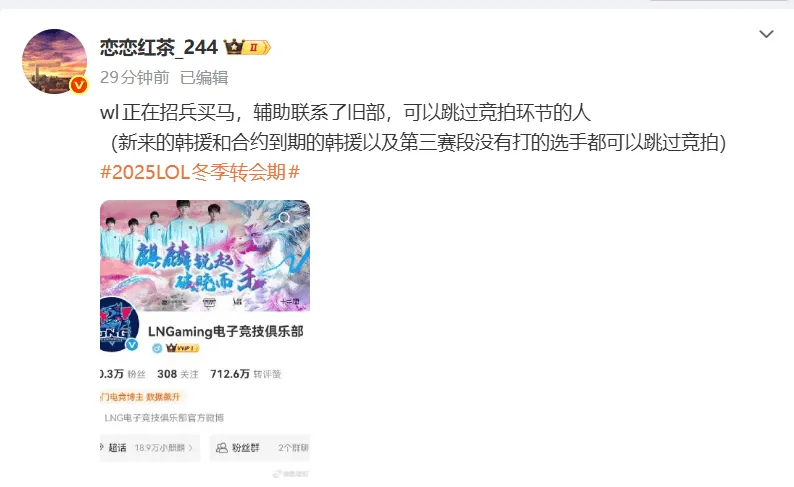
Task: Click the magnifier icon on the image
Action: pos(285,218)
